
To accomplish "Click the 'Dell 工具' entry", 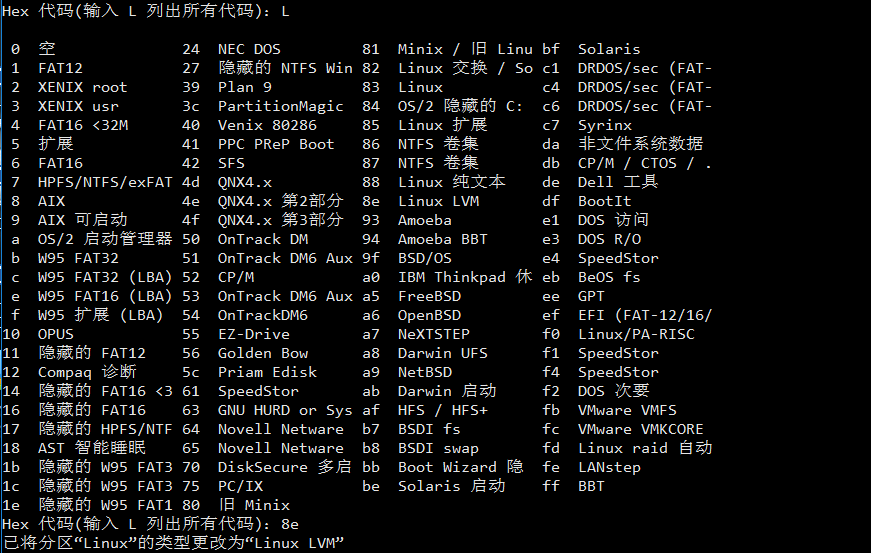I will pyautogui.click(x=618, y=182).
